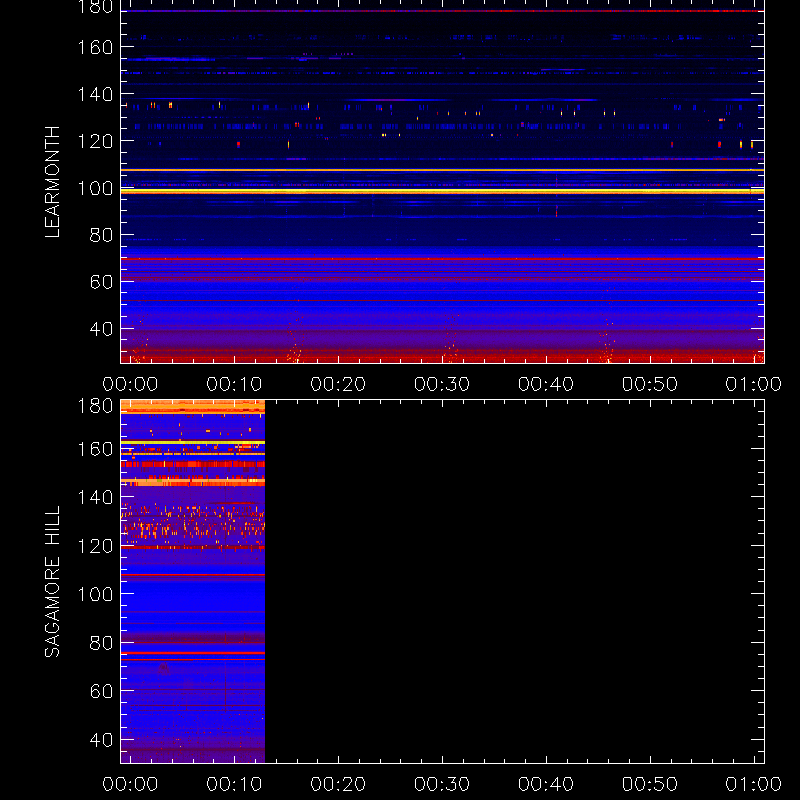This screenshot has width=800, height=800.
Task: Select the 60 tick label on Learmonth plot
Action: coord(101,282)
